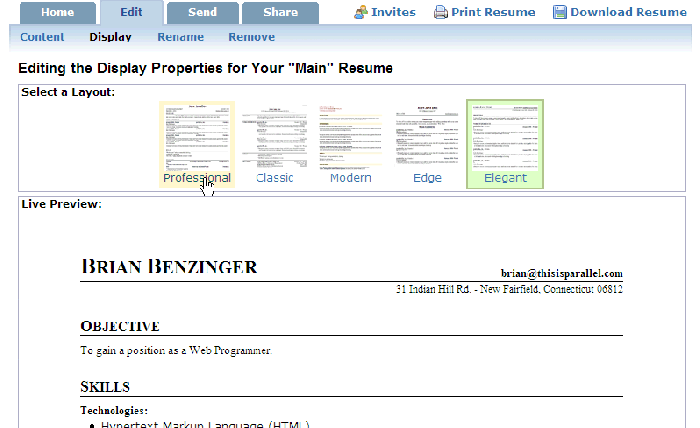Choose the Remove option
700x428 pixels.
(x=251, y=37)
